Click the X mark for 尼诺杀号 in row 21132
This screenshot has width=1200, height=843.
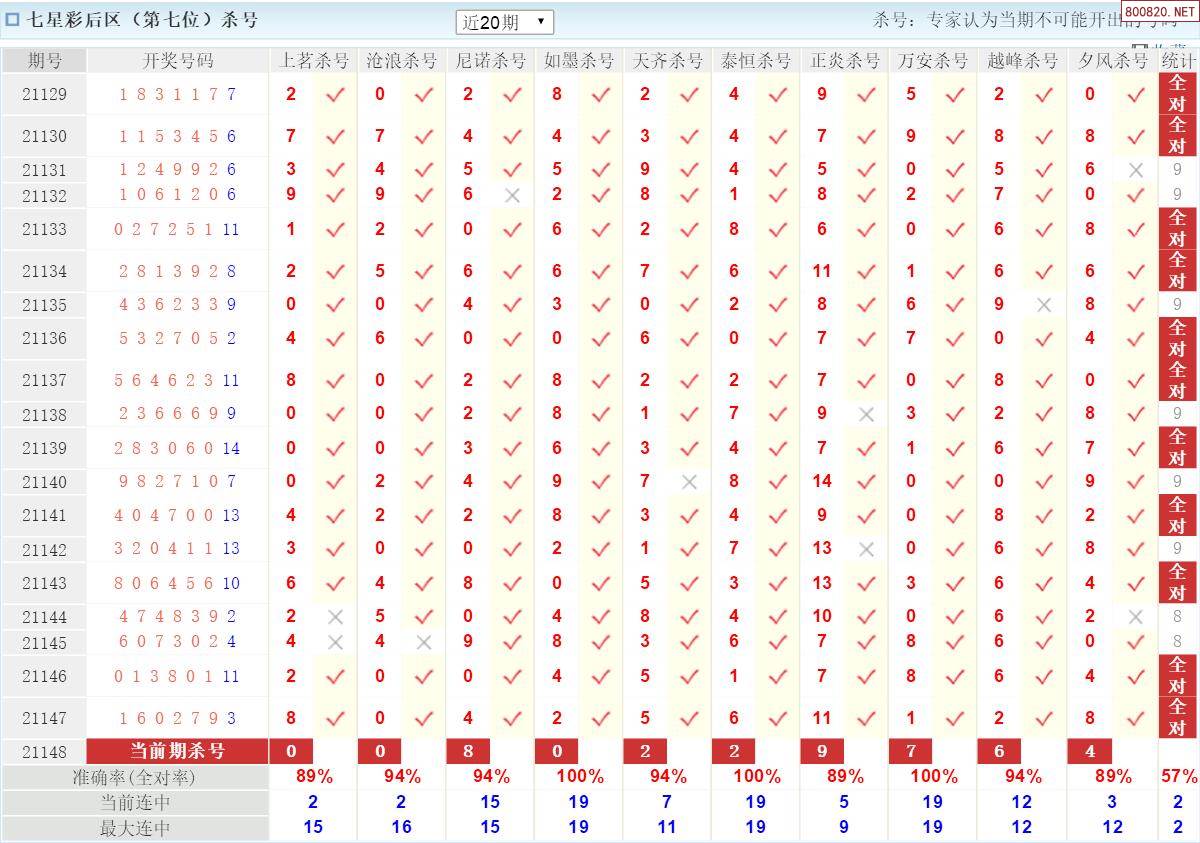pyautogui.click(x=513, y=195)
